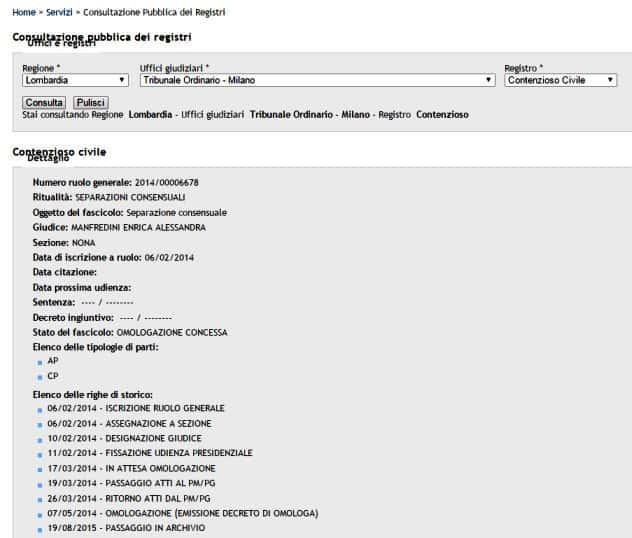Image resolution: width=632 pixels, height=538 pixels.
Task: Click the history row PASSAGGIO IN ARCHIVIO
Action: 126,528
